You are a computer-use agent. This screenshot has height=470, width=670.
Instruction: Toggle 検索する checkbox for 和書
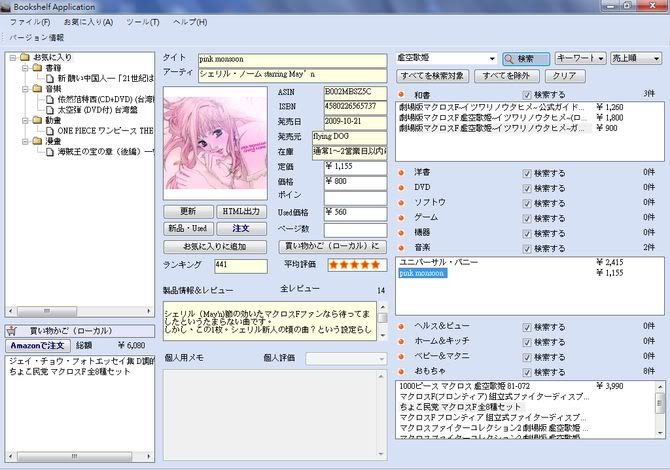pos(527,95)
